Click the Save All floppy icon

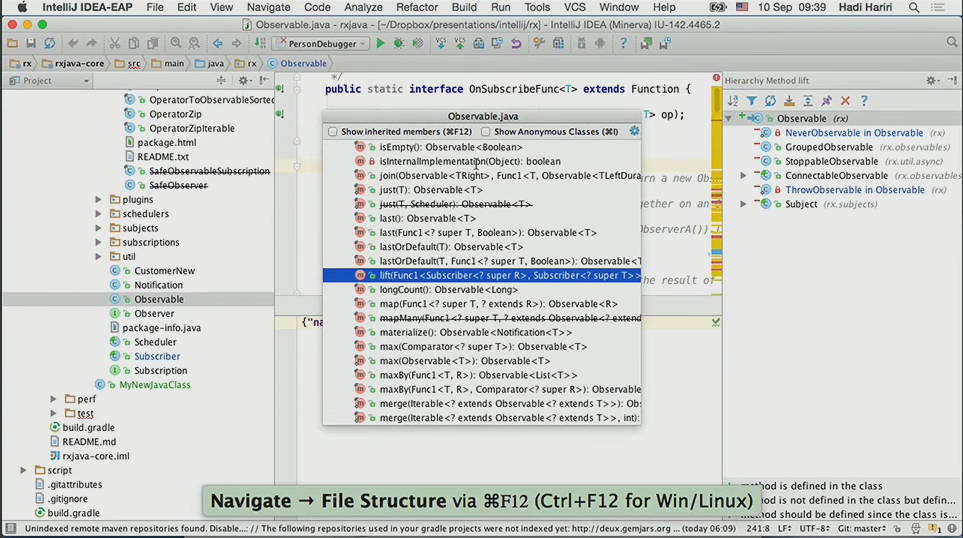pos(31,44)
